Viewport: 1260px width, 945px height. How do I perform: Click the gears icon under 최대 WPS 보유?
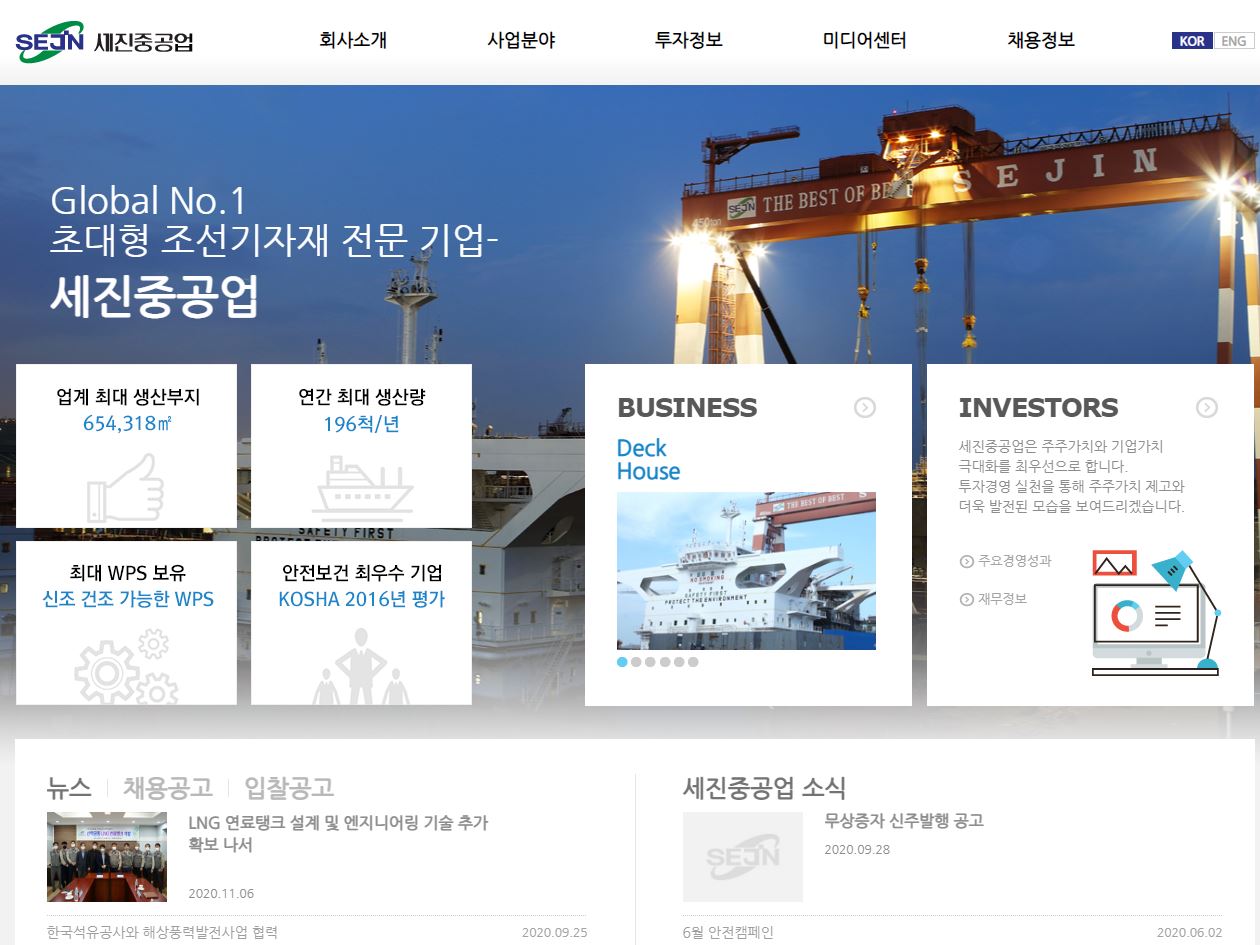point(127,665)
